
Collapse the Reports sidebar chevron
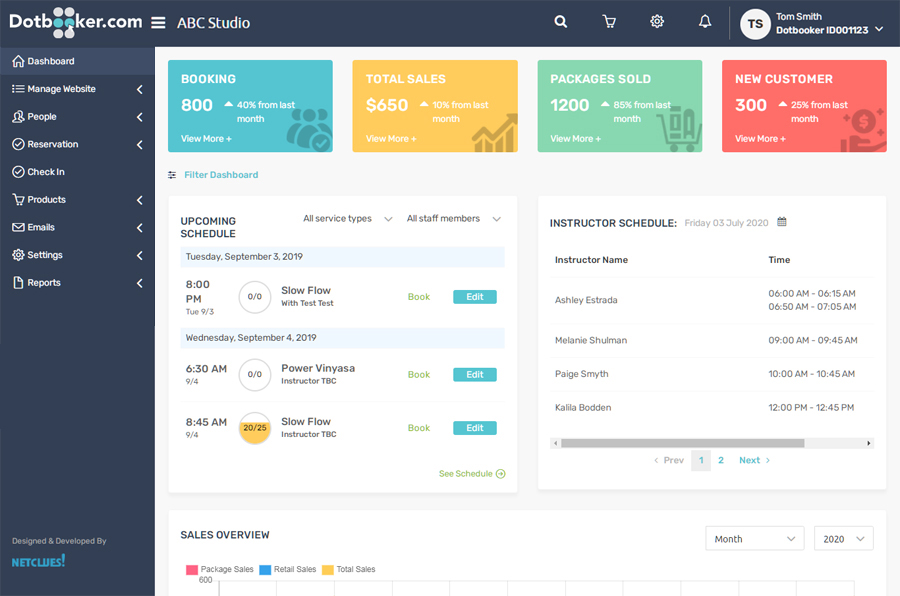coord(139,283)
